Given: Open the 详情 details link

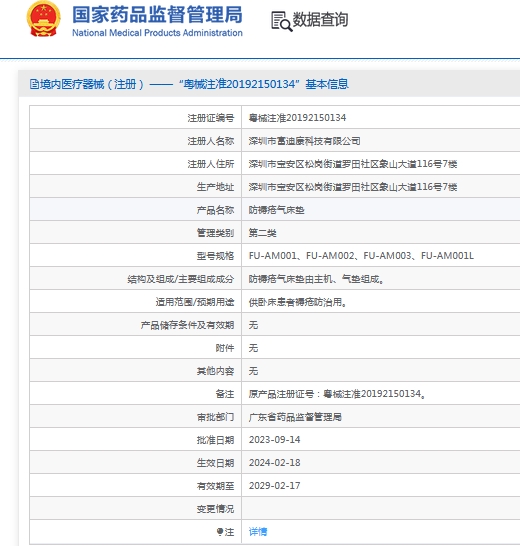Looking at the screenshot, I should (x=258, y=532).
